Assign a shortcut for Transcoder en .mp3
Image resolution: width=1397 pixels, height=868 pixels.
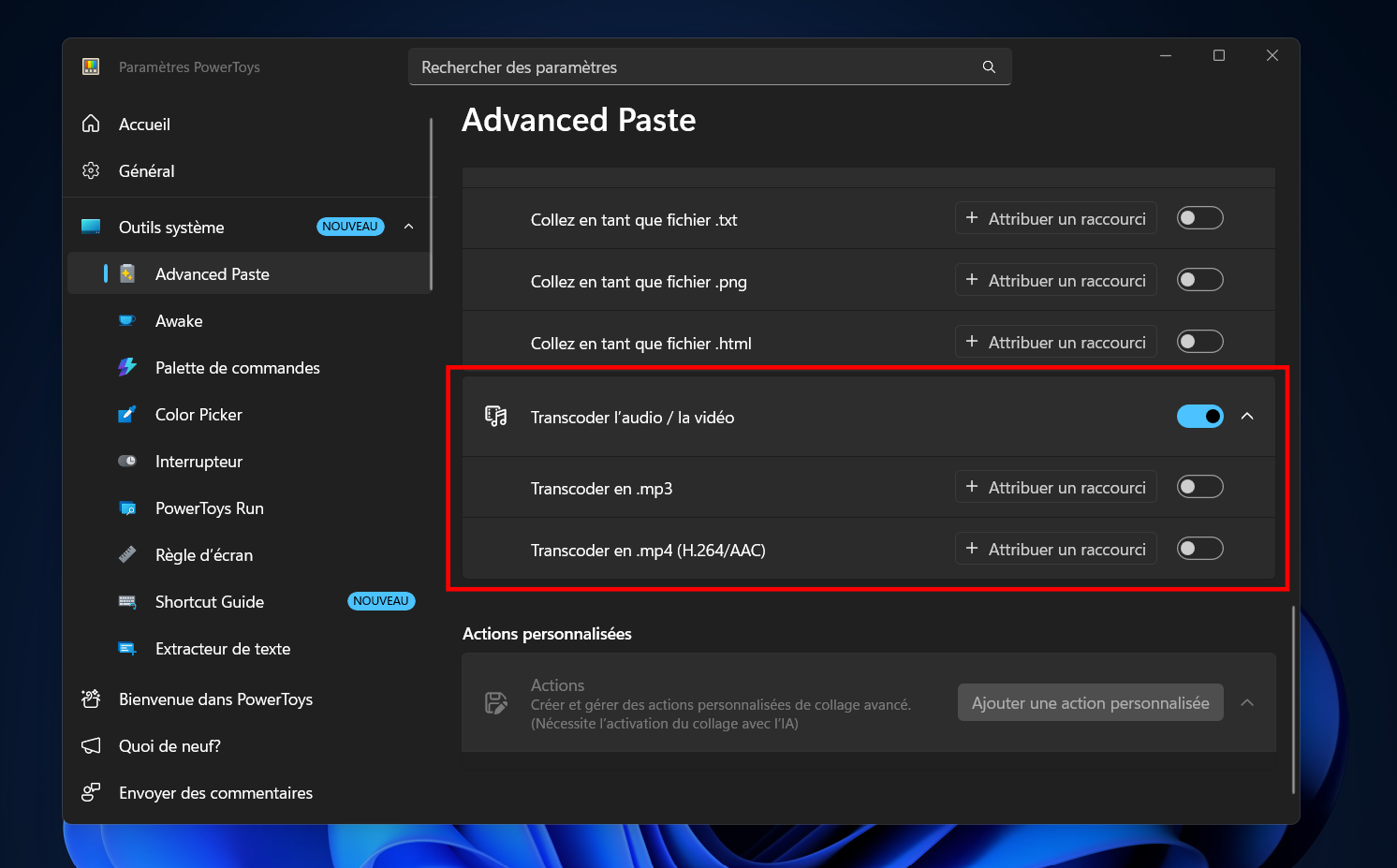(x=1056, y=487)
